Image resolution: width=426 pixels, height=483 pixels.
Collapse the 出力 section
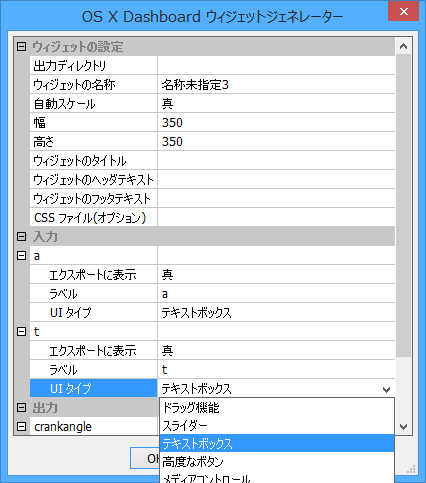(x=21, y=407)
